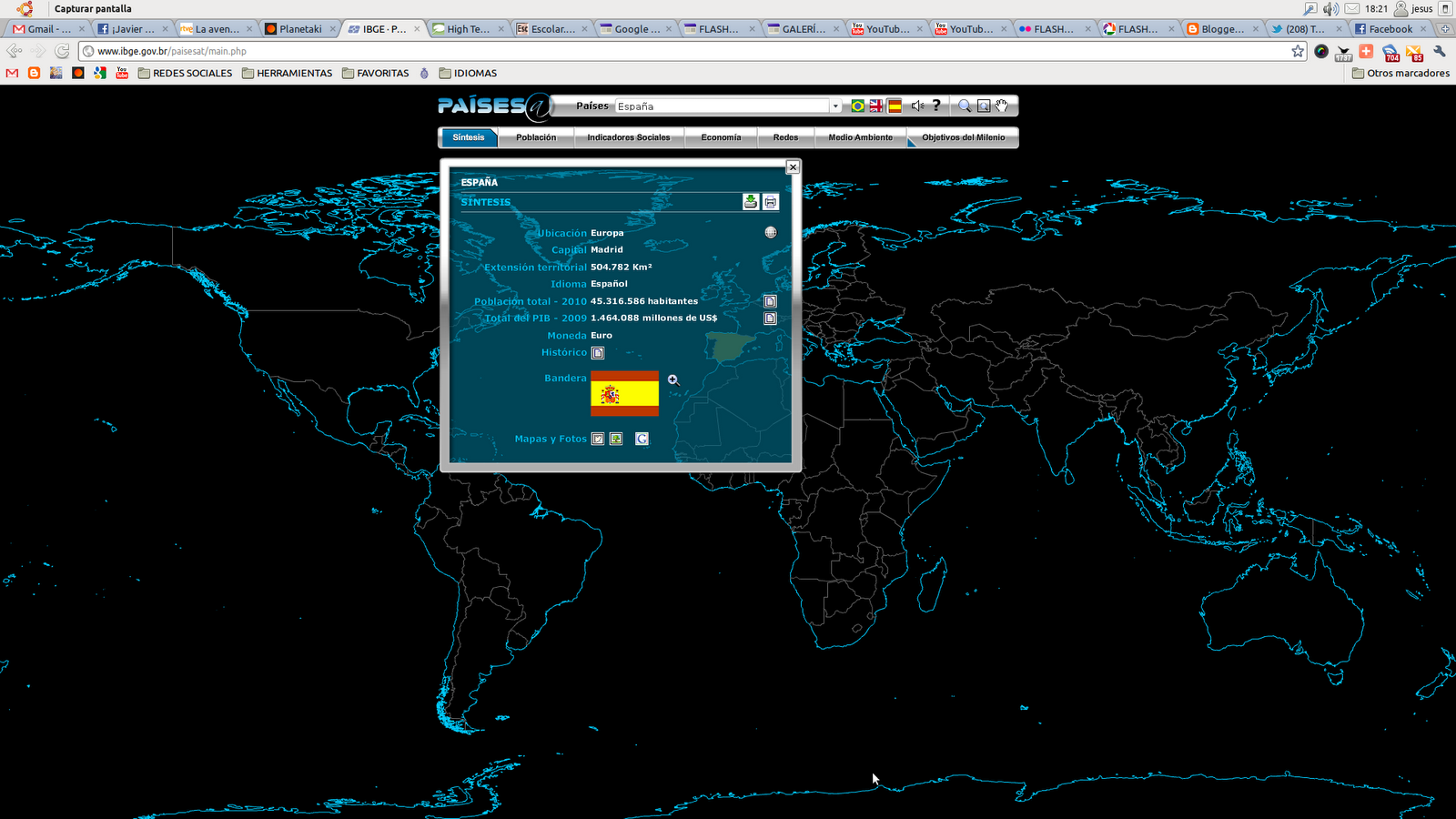Viewport: 1456px width, 819px height.
Task: Expand Otros marcadores in the bookmarks bar
Action: pyautogui.click(x=1400, y=73)
